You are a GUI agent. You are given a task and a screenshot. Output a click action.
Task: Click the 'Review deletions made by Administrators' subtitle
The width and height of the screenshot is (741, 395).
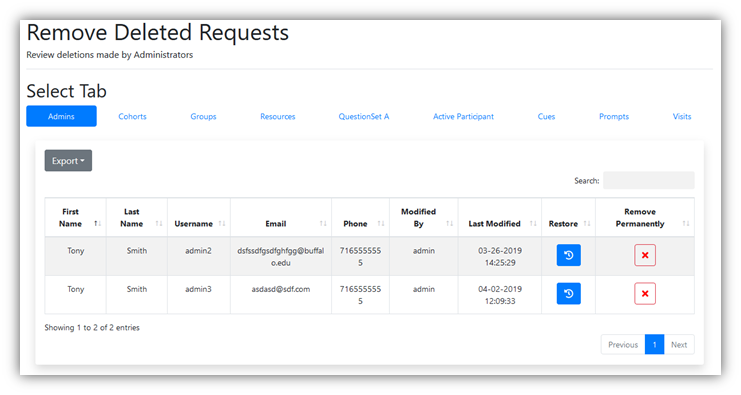pyautogui.click(x=110, y=55)
